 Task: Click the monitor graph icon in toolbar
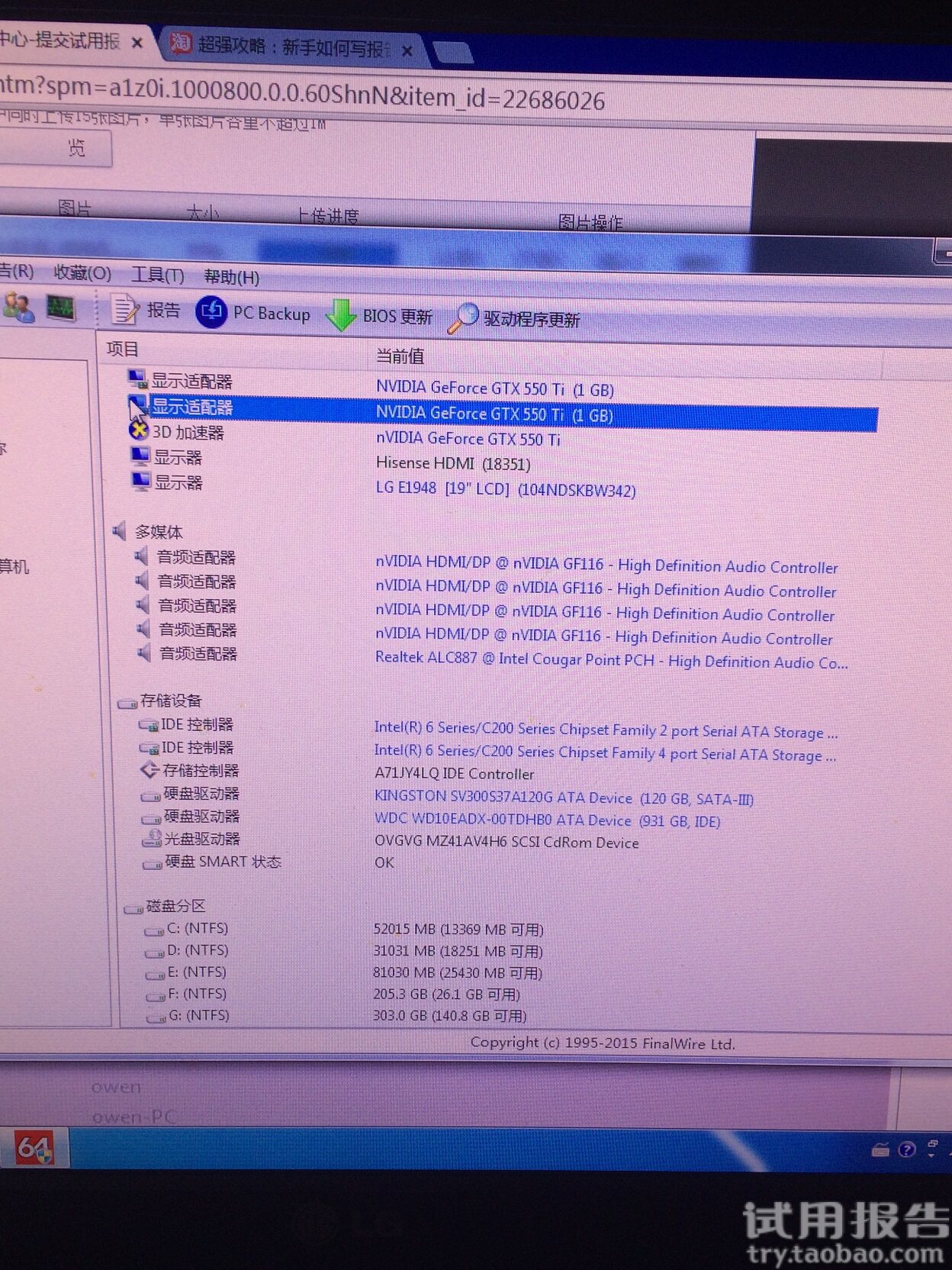pyautogui.click(x=61, y=308)
